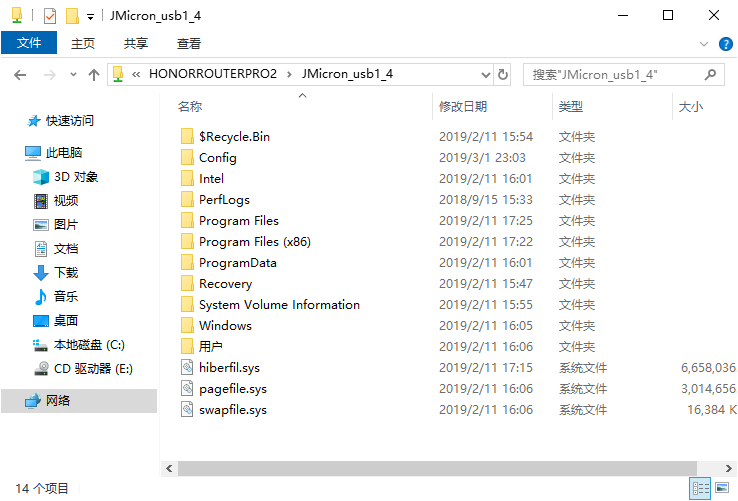Screen dimensions: 738x501
Task: Select the ProgramData folder icon
Action: 187,263
